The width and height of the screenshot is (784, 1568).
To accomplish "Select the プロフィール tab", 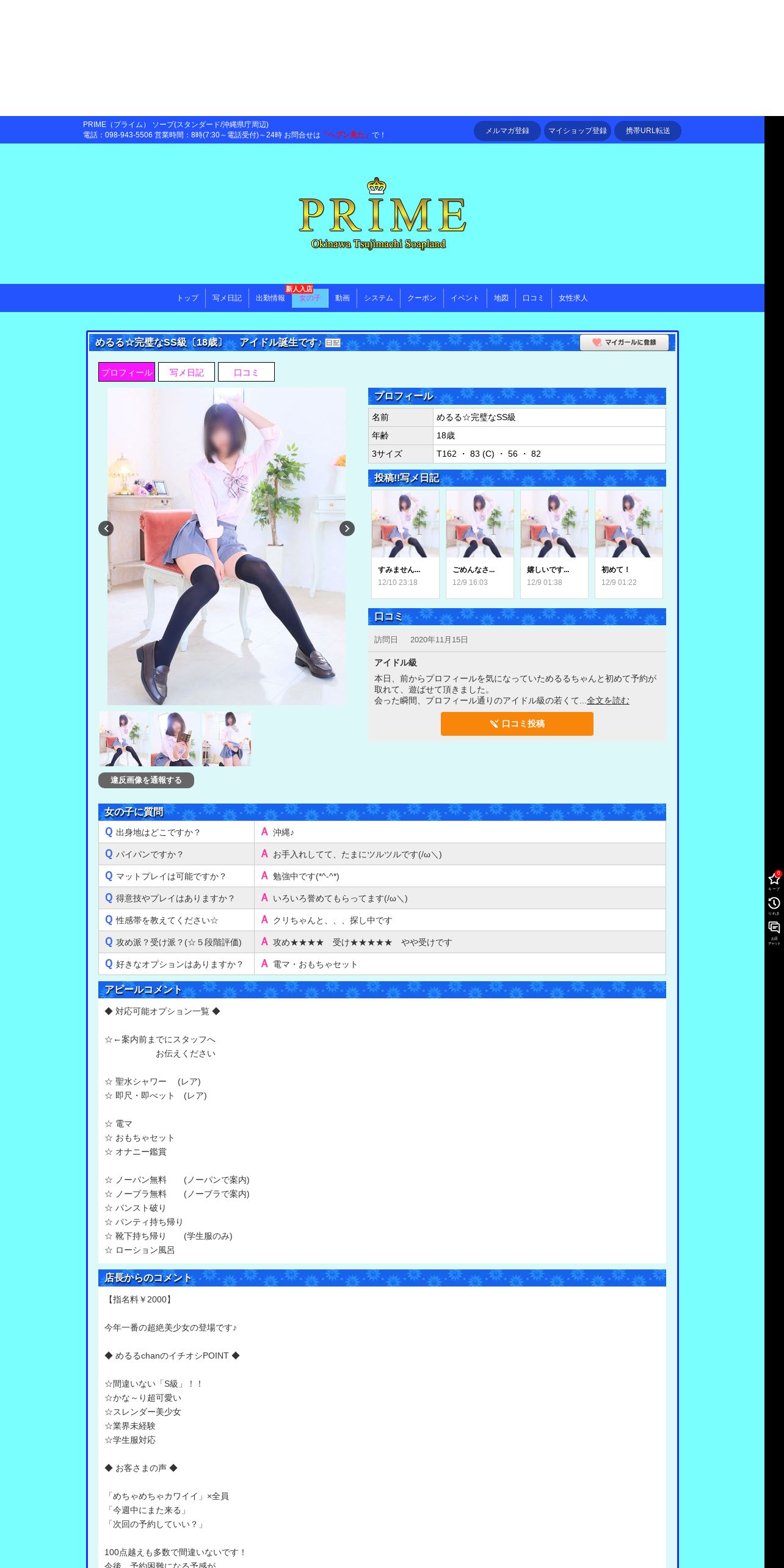I will [127, 372].
